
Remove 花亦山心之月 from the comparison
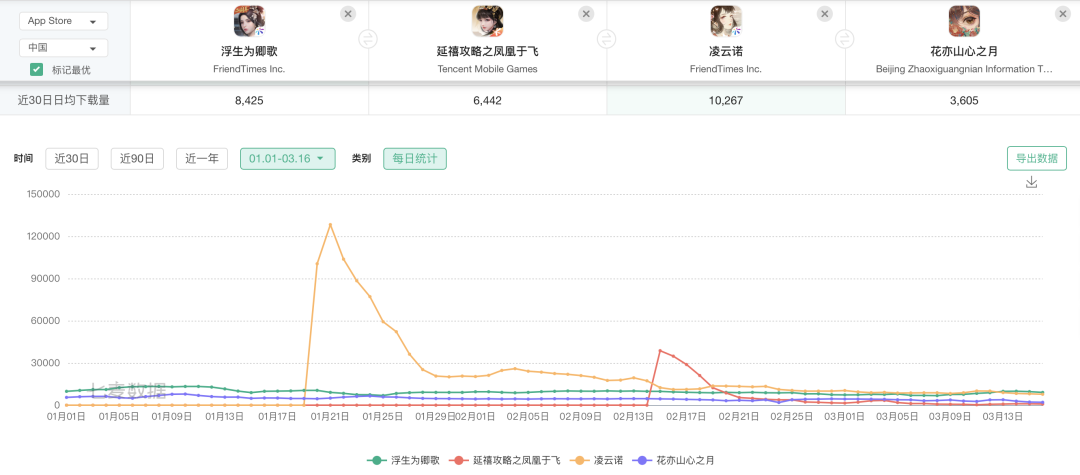click(1062, 14)
